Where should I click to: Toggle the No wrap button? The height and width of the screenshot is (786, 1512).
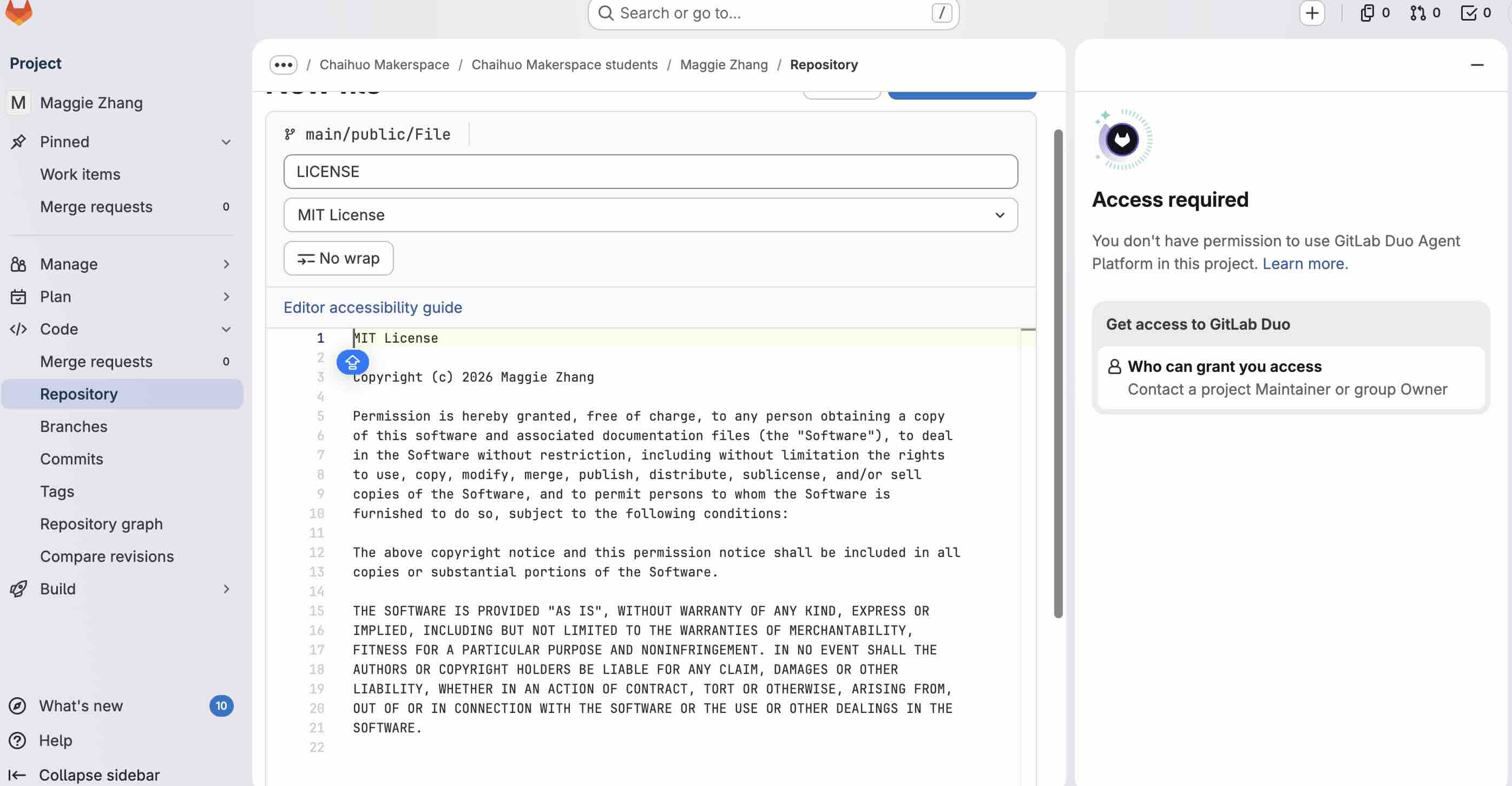click(x=339, y=258)
